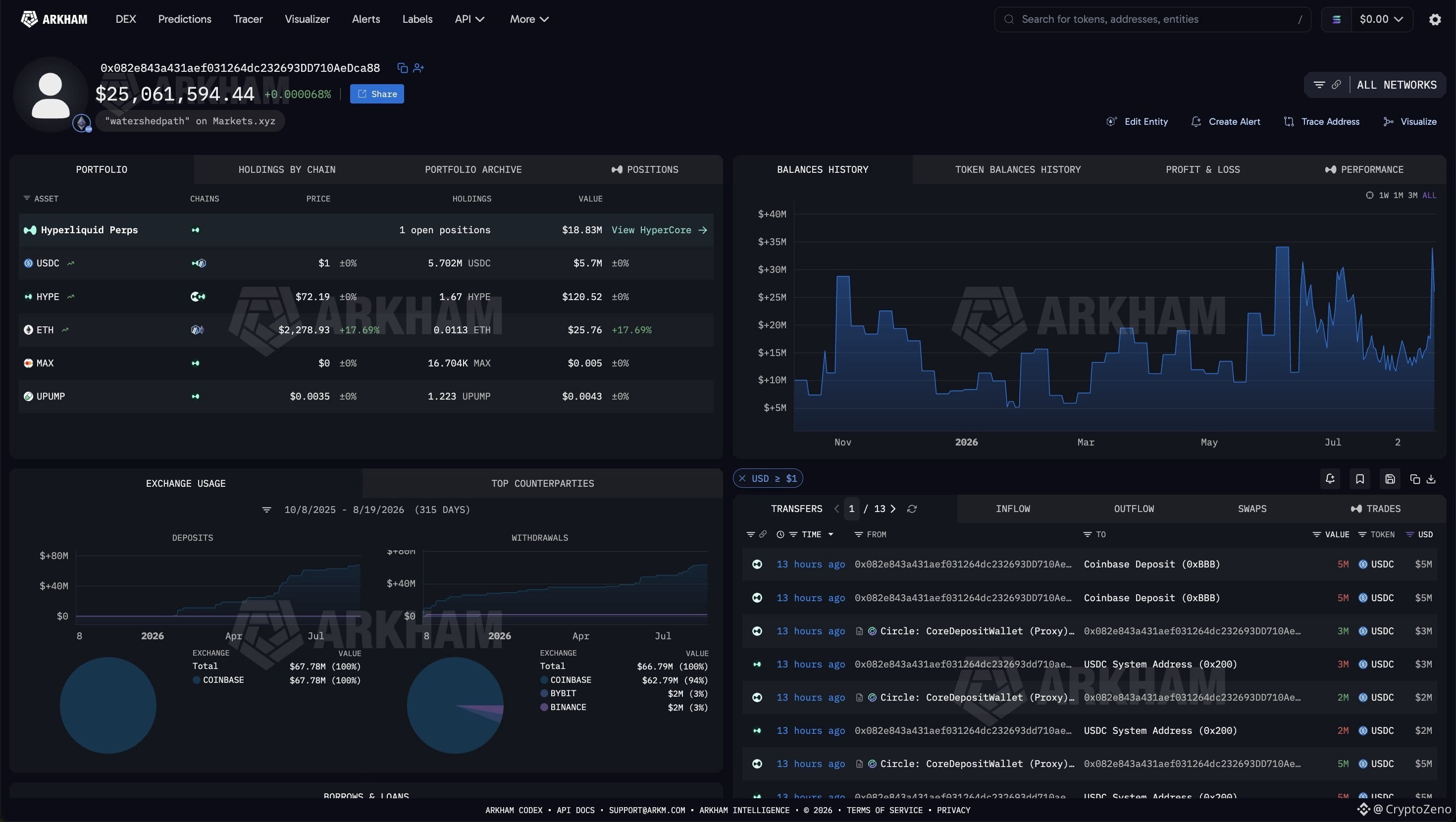Click the USDC price chart trend icon

click(x=71, y=263)
